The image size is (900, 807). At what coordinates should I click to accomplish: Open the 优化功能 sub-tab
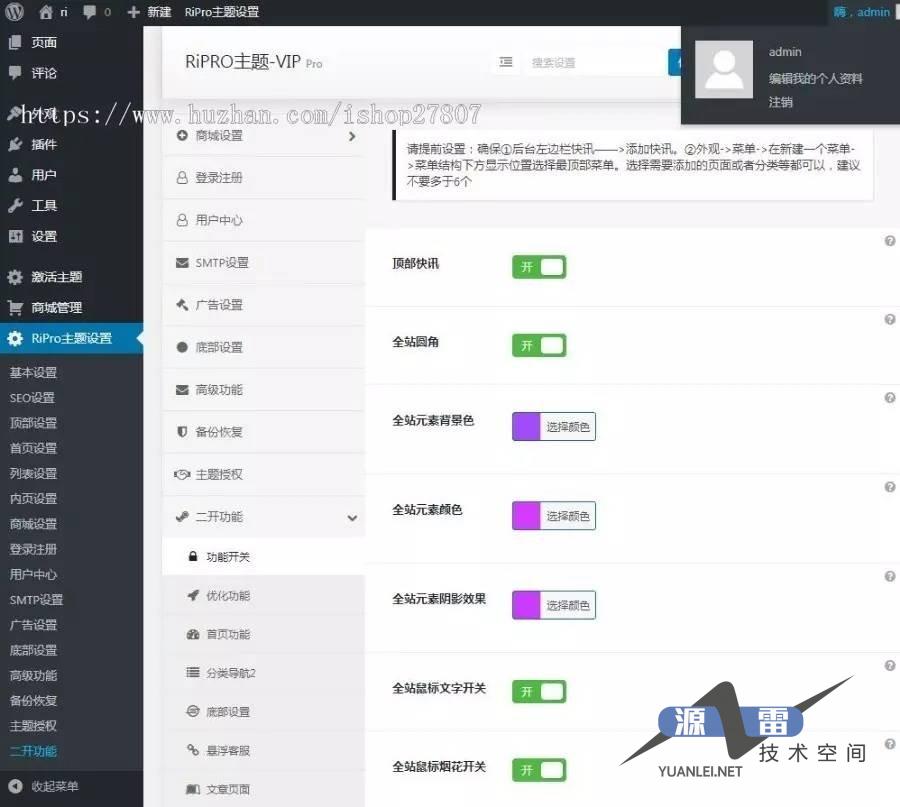[263, 595]
